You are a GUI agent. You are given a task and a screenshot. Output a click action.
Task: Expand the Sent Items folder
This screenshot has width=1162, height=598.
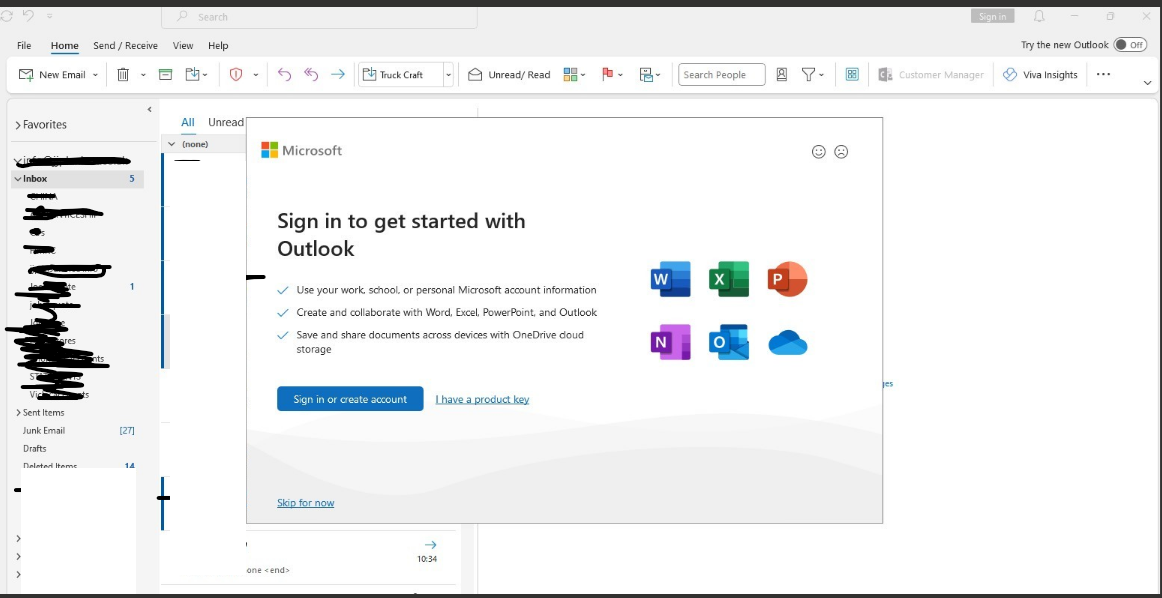coord(18,413)
